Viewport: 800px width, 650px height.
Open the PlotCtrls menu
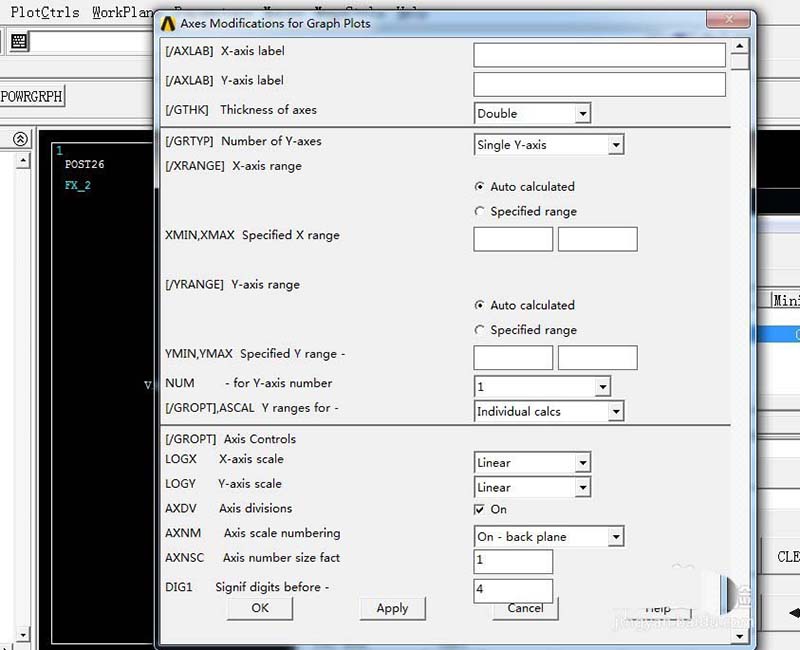(45, 12)
